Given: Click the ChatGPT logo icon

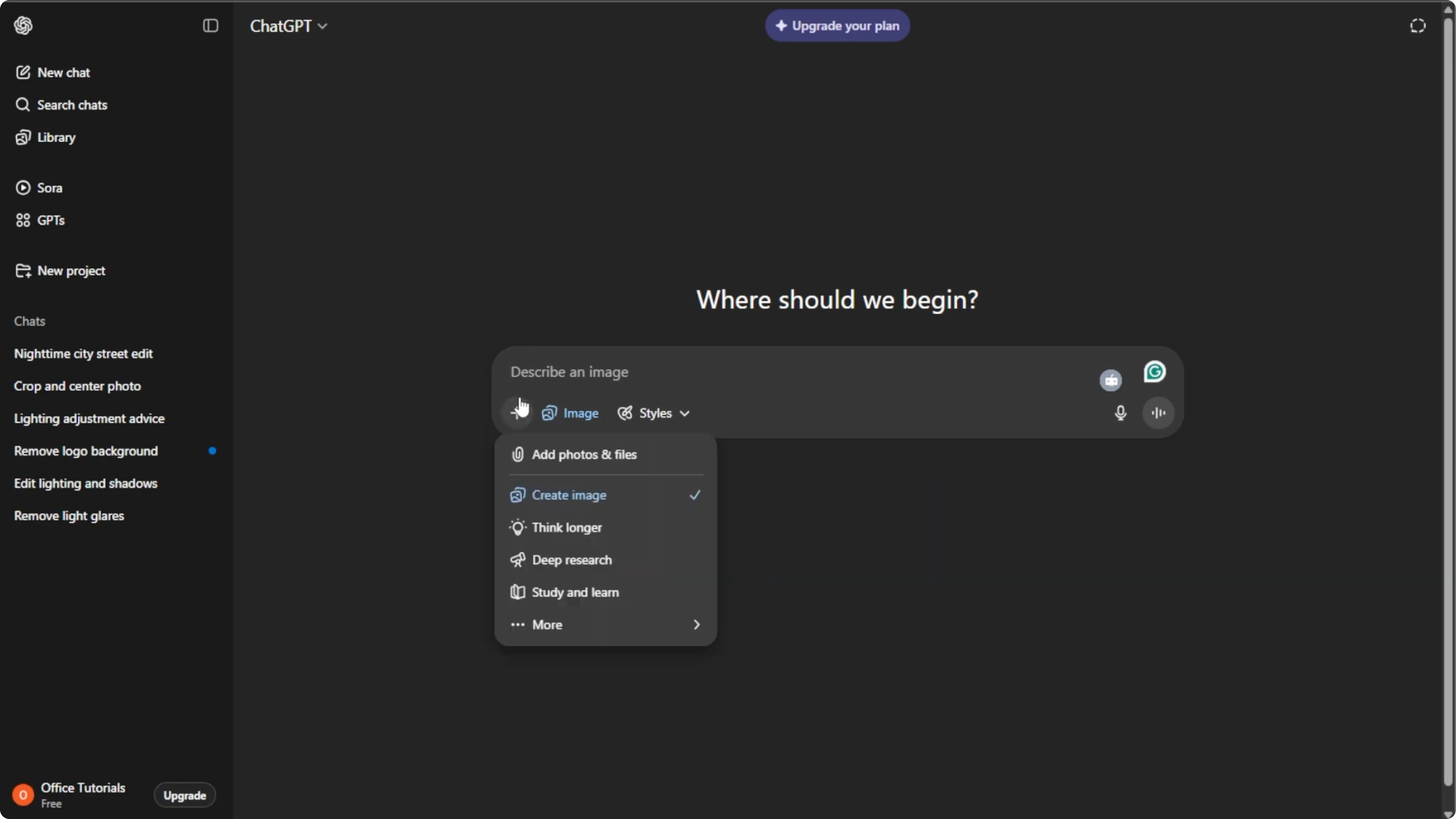Looking at the screenshot, I should pyautogui.click(x=23, y=25).
